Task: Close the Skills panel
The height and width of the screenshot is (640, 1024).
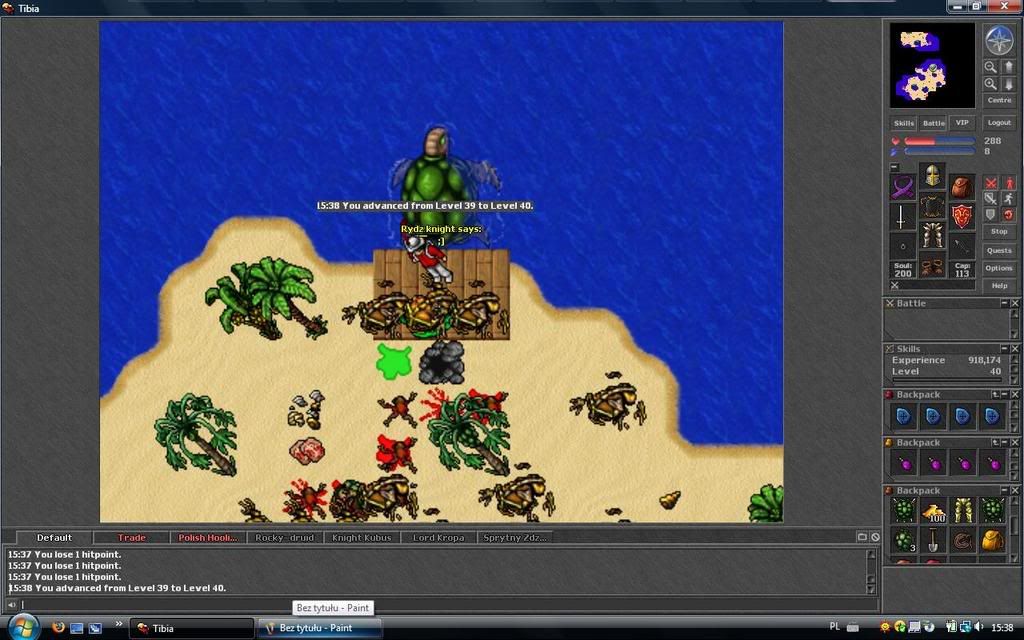Action: [1015, 349]
